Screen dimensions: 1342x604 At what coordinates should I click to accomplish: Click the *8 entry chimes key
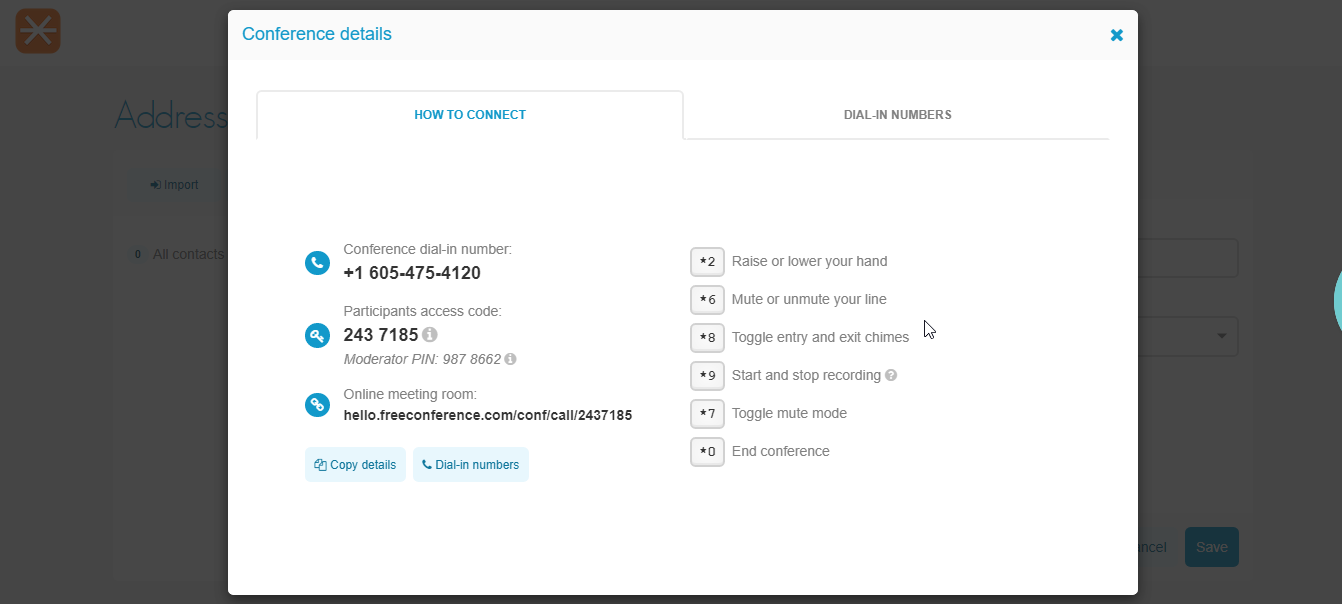(707, 338)
